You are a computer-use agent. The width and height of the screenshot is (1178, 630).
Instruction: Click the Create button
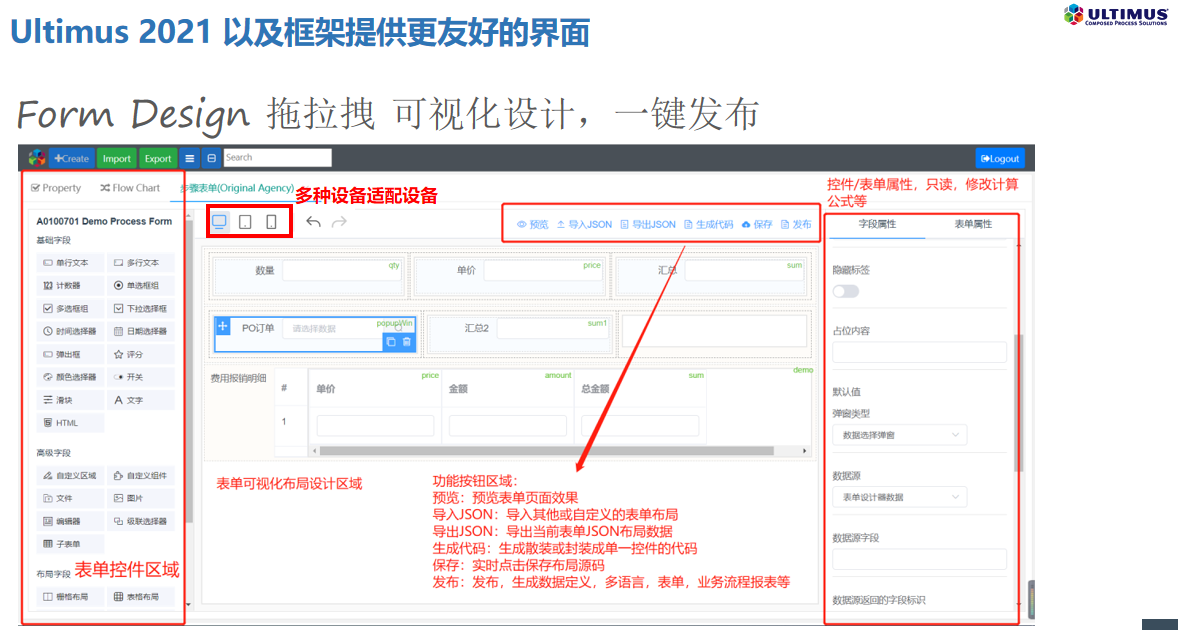point(71,158)
